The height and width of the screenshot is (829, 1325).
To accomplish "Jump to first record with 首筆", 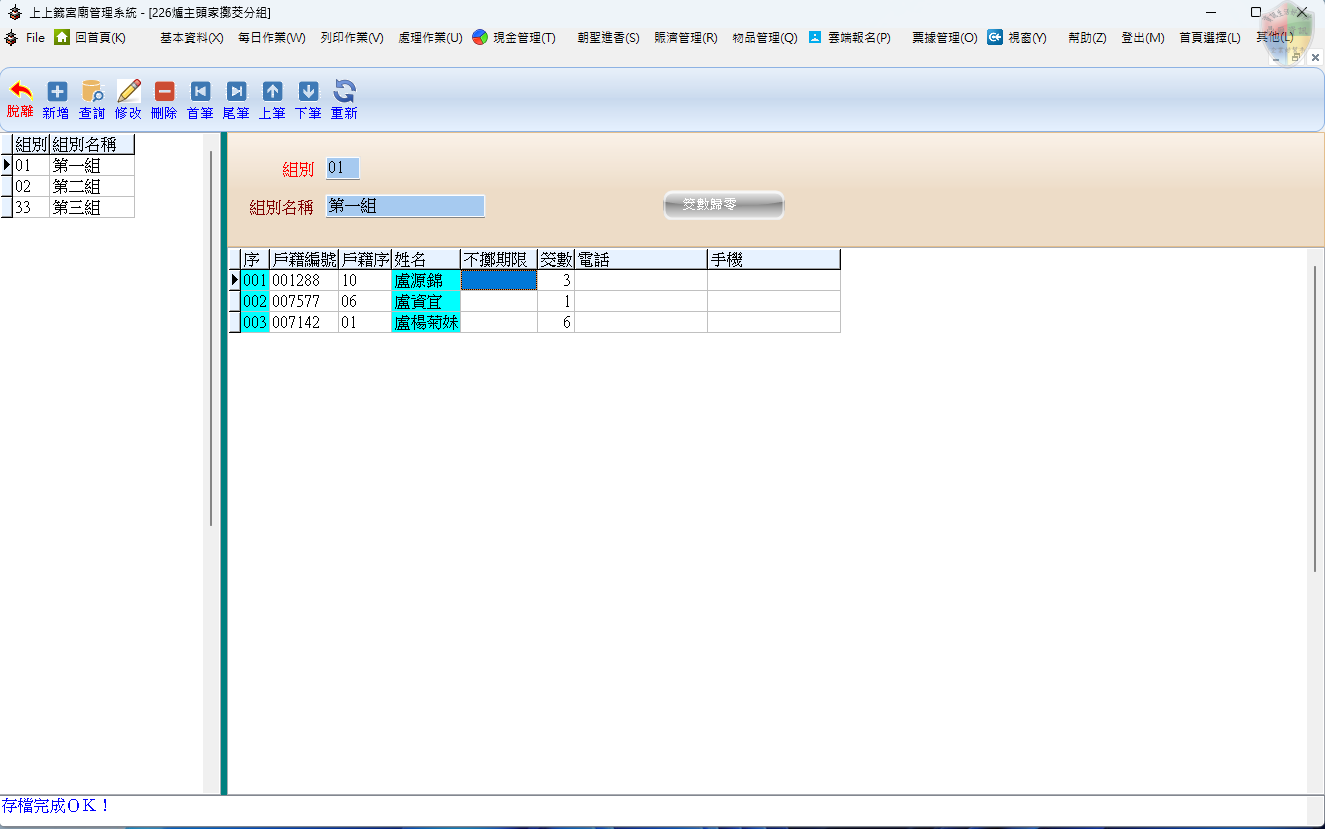I will point(200,92).
